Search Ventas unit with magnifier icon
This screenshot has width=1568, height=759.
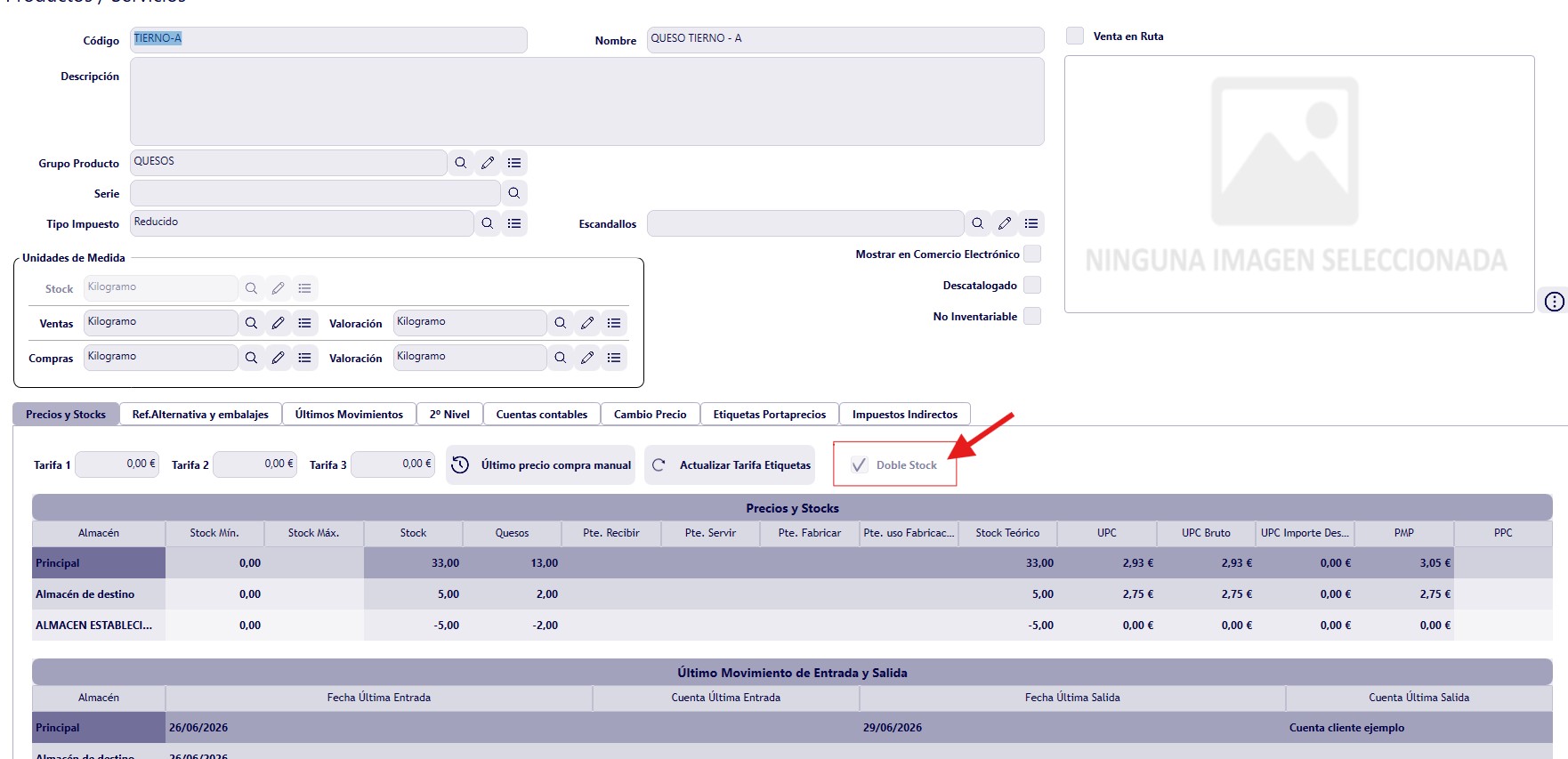(x=252, y=323)
